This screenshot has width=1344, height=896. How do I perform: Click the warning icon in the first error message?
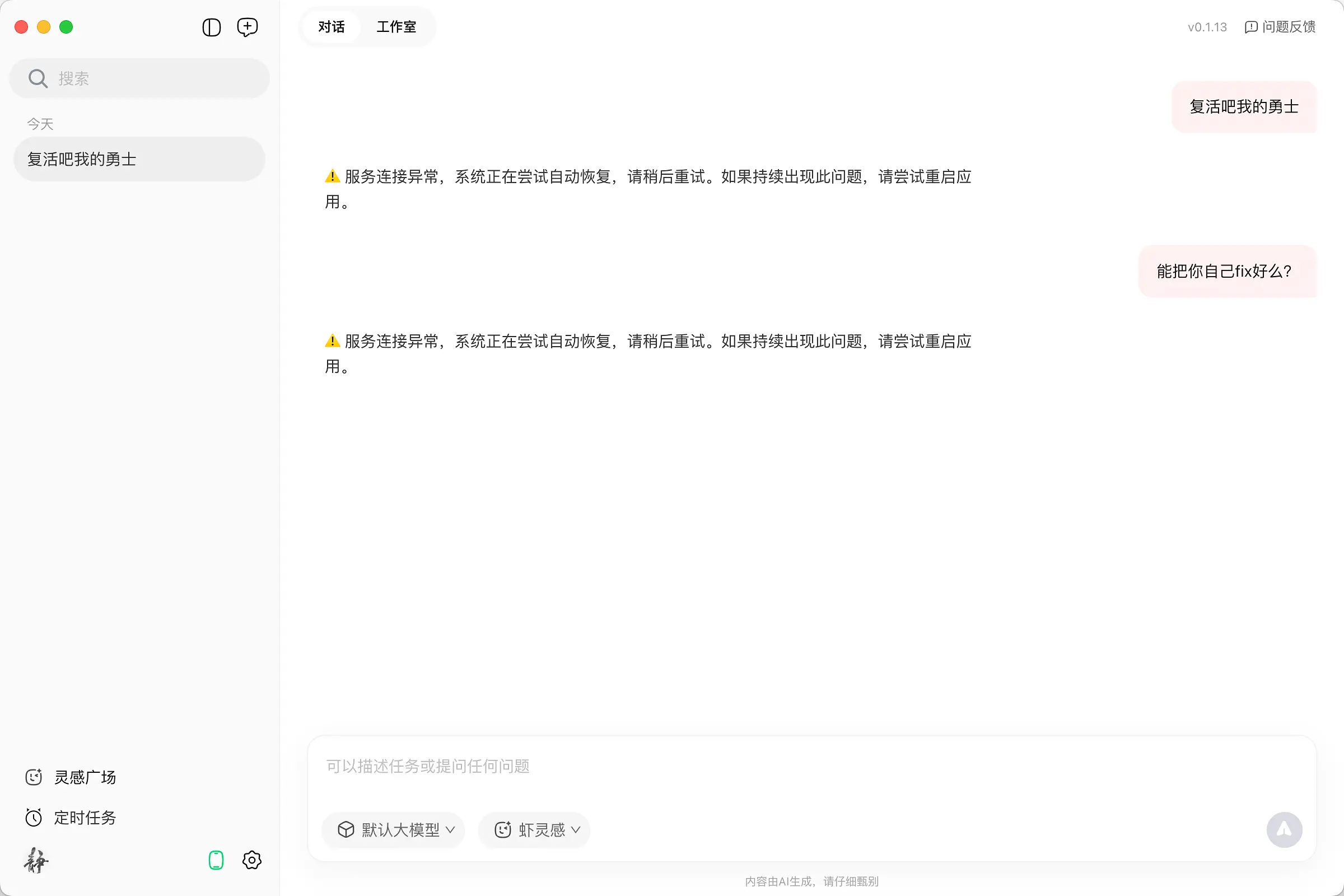(332, 176)
